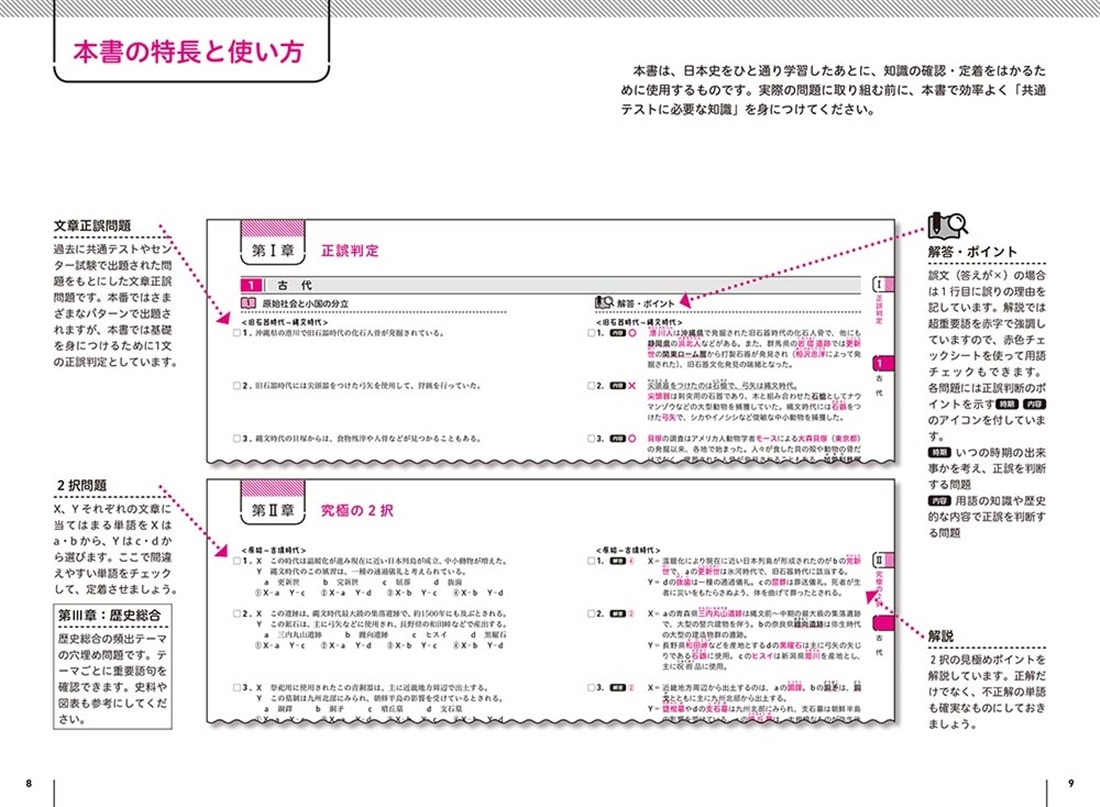
Task: Tick the checkbox on 正誤判定 answer 3 貝塚の調査
Action: (591, 439)
